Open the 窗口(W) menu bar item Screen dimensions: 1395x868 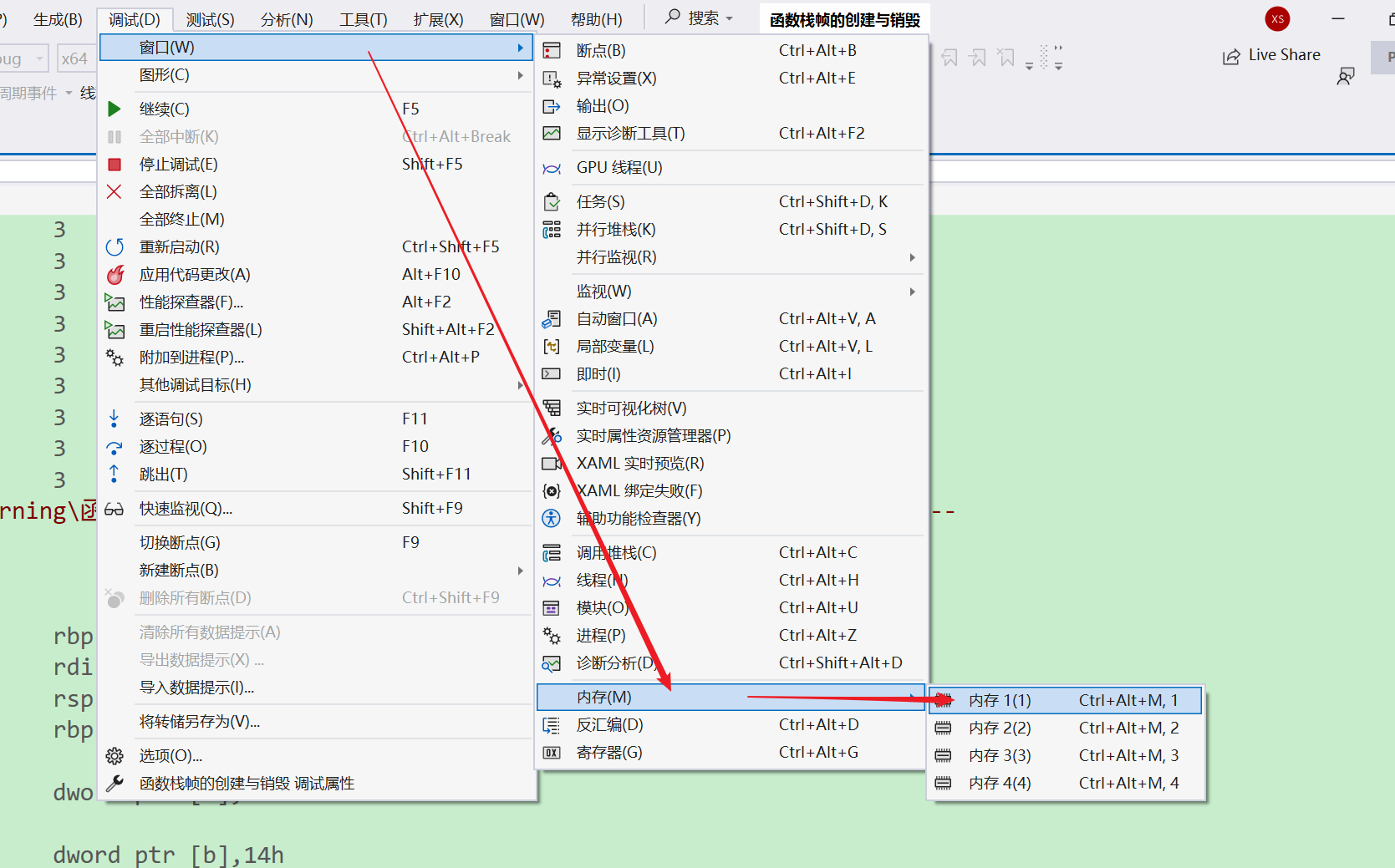click(517, 19)
